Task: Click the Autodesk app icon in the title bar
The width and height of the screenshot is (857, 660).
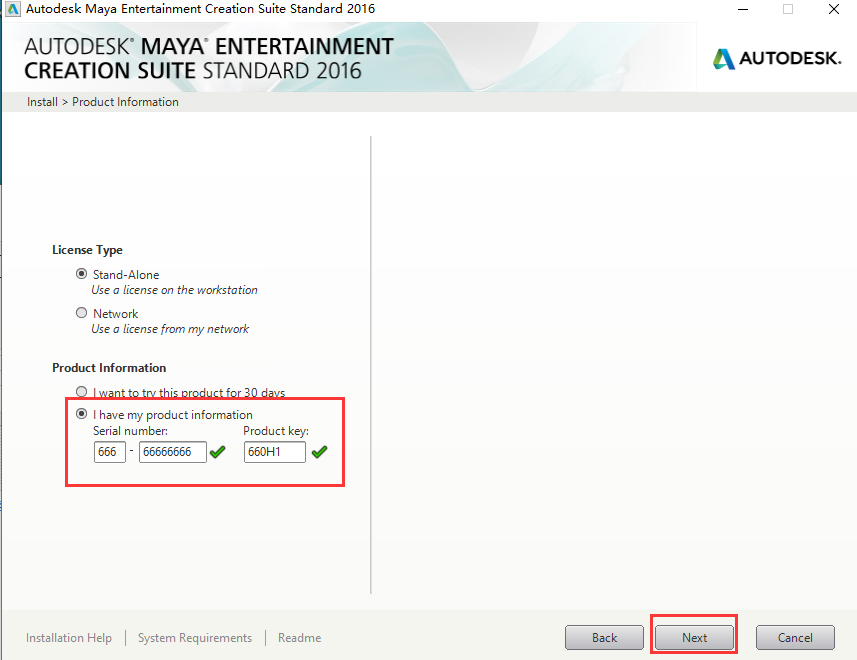Action: 13,9
